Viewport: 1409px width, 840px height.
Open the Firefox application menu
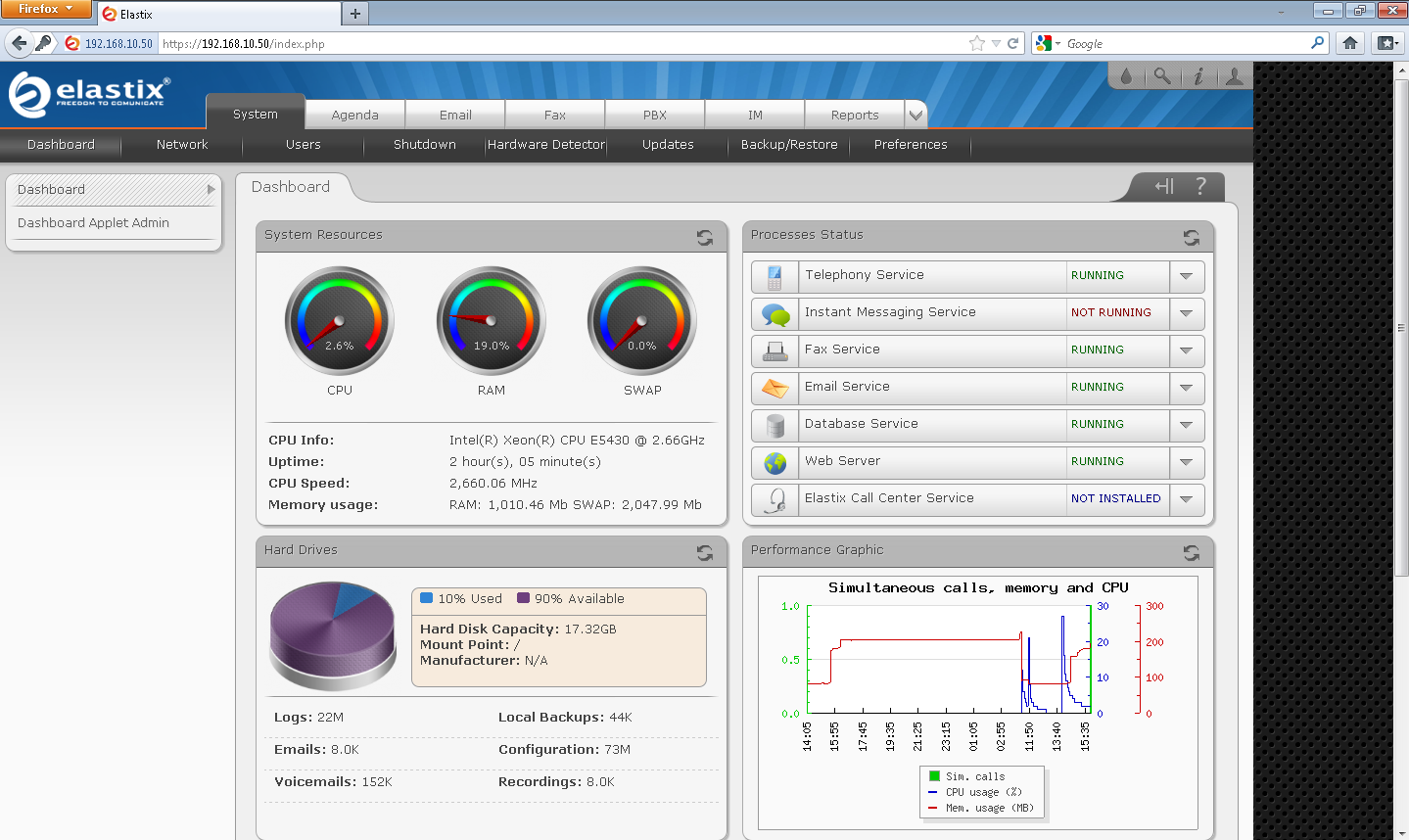click(46, 9)
